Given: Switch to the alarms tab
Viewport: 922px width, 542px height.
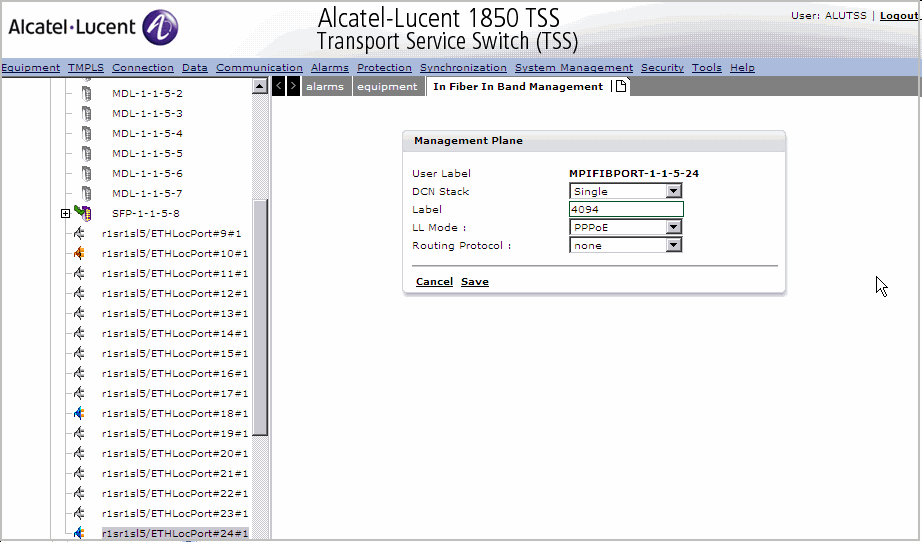Looking at the screenshot, I should 325,86.
